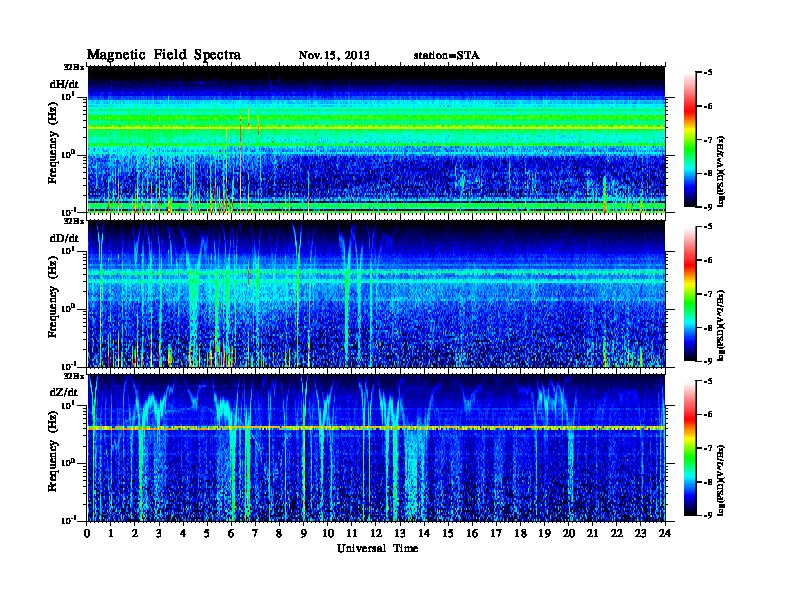The height and width of the screenshot is (612, 792).
Task: Select the dZ/dt spectrogram plot
Action: 376,448
